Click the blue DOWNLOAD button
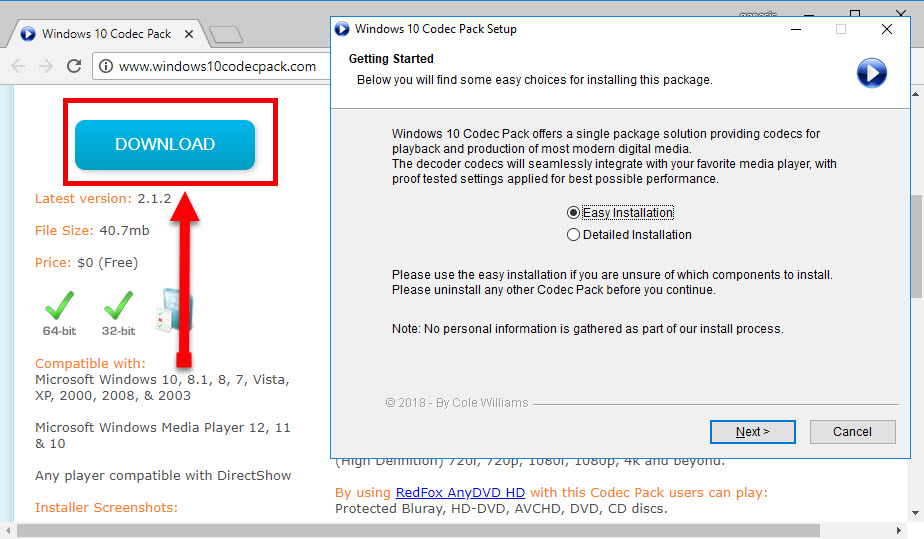924x539 pixels. (x=165, y=144)
